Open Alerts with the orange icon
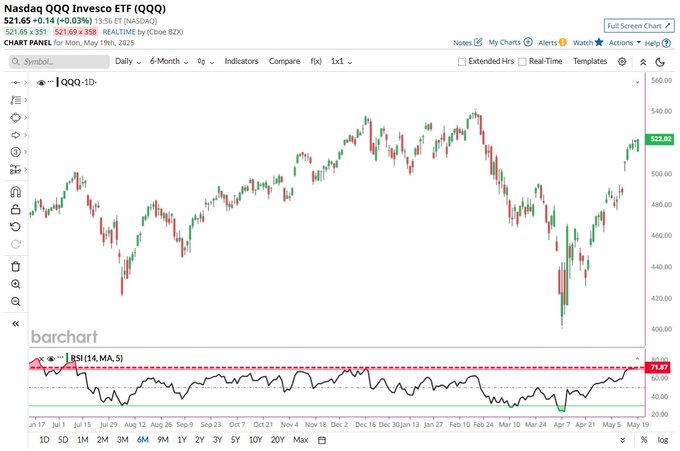The image size is (680, 451). tap(562, 42)
